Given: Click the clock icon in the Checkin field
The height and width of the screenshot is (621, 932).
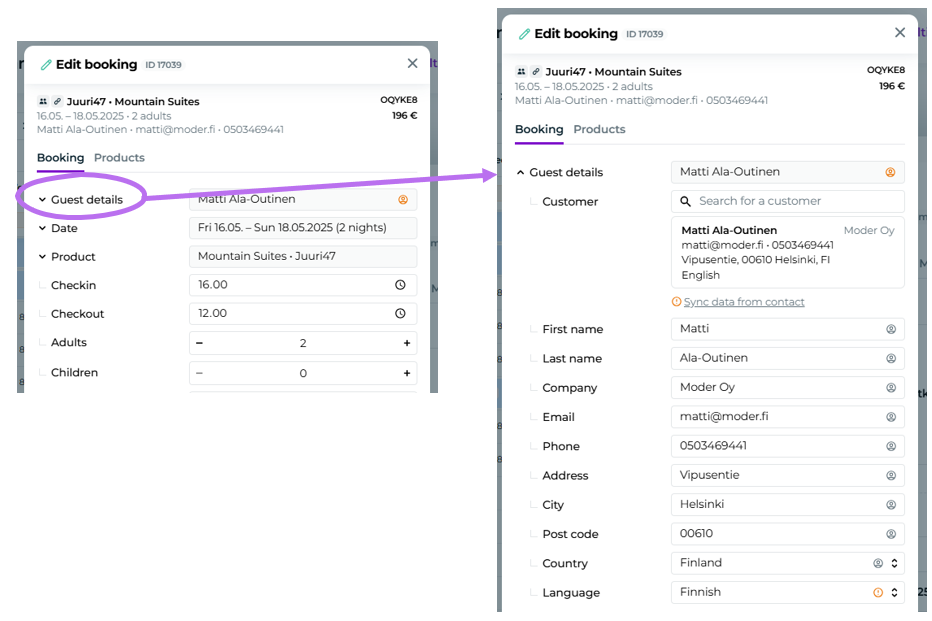Looking at the screenshot, I should click(x=400, y=285).
